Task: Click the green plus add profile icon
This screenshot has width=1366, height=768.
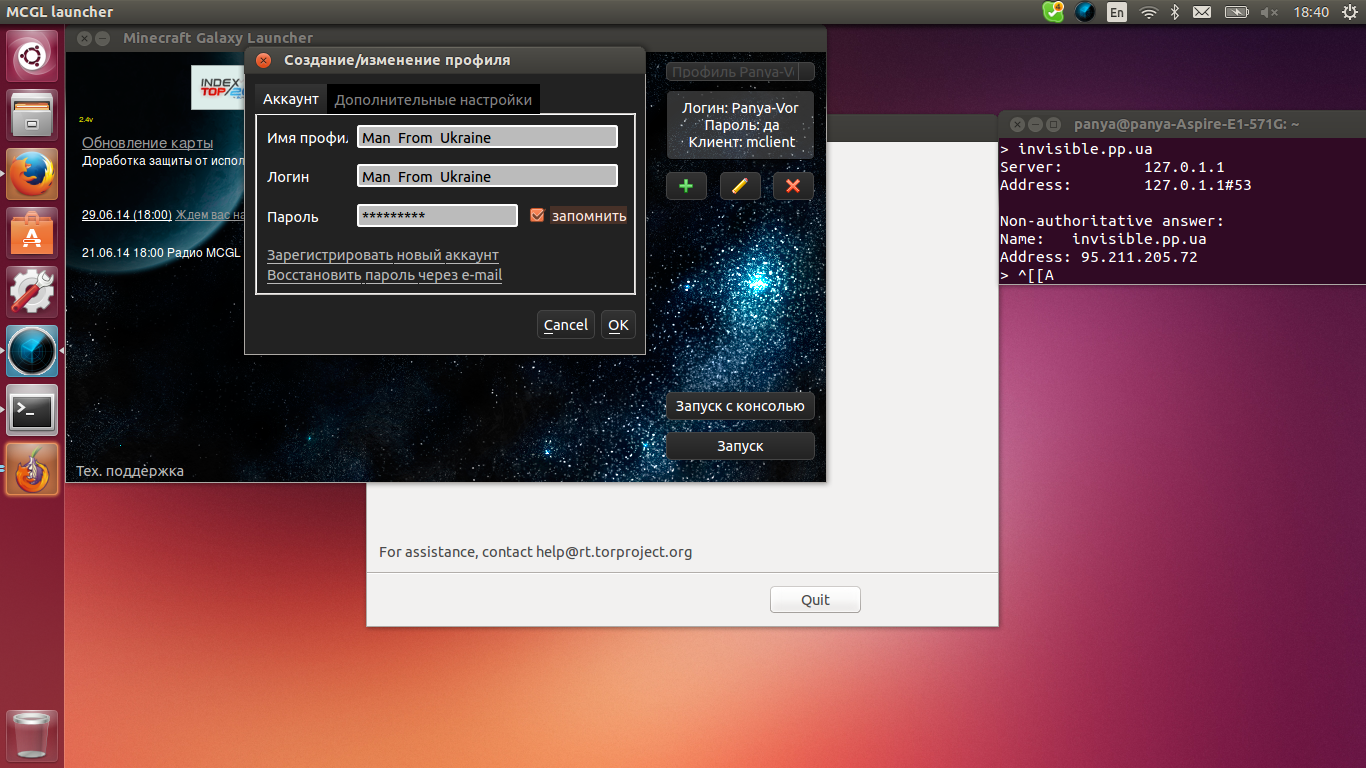Action: tap(686, 186)
